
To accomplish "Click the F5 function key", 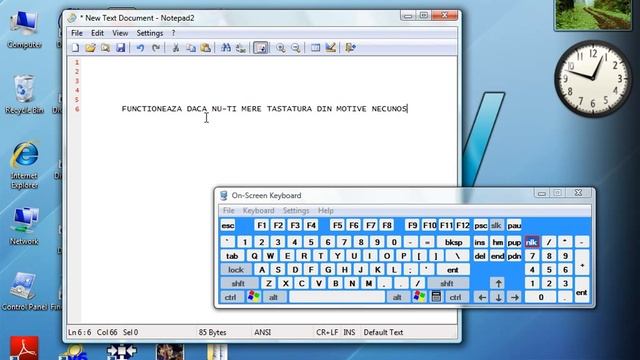I will point(337,225).
